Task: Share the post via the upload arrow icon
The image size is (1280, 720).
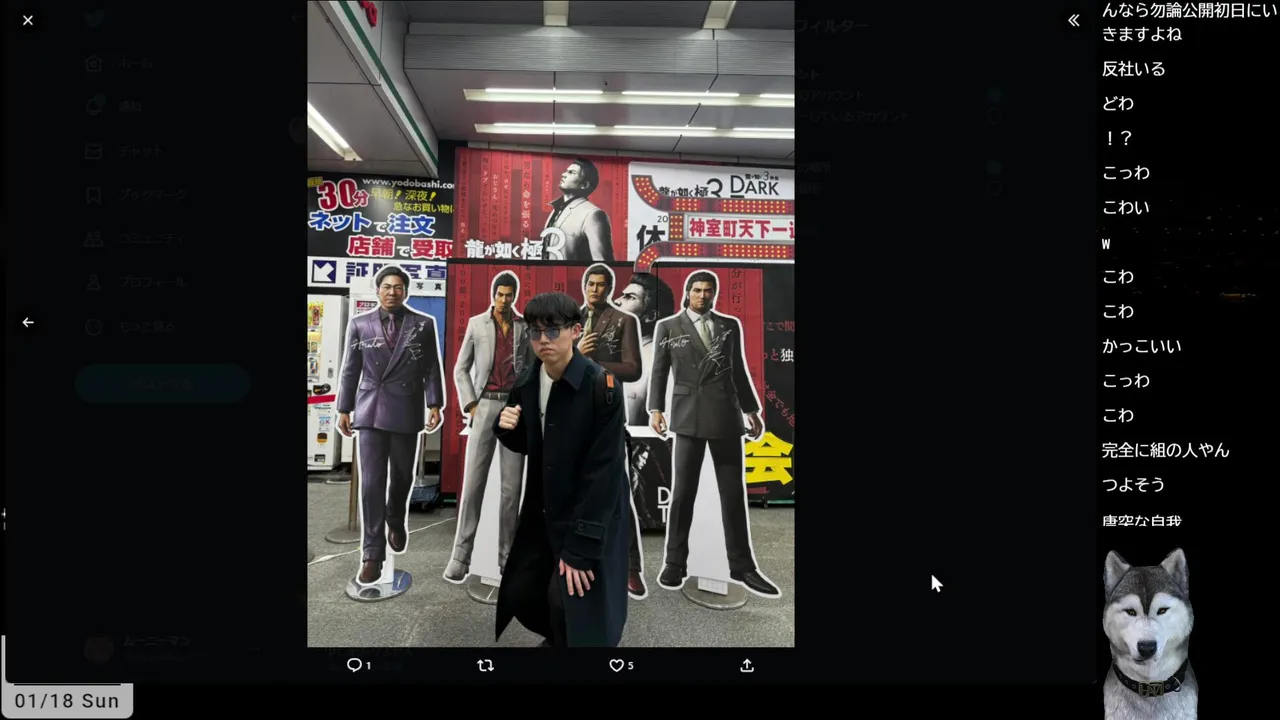Action: coord(747,665)
